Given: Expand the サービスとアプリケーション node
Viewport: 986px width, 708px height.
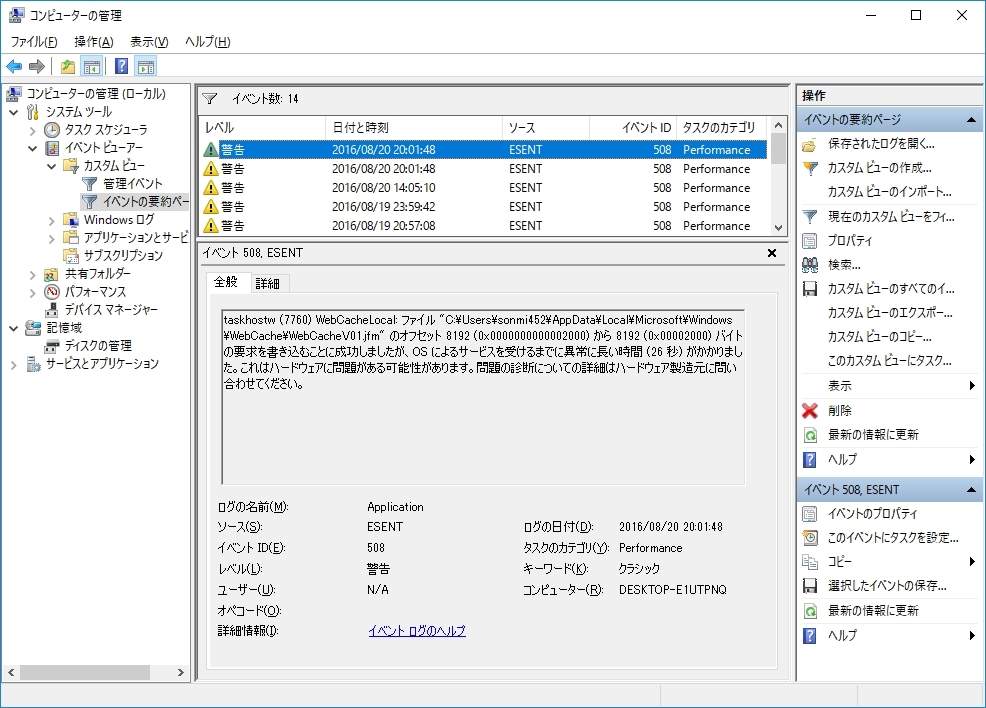Looking at the screenshot, I should click(14, 365).
